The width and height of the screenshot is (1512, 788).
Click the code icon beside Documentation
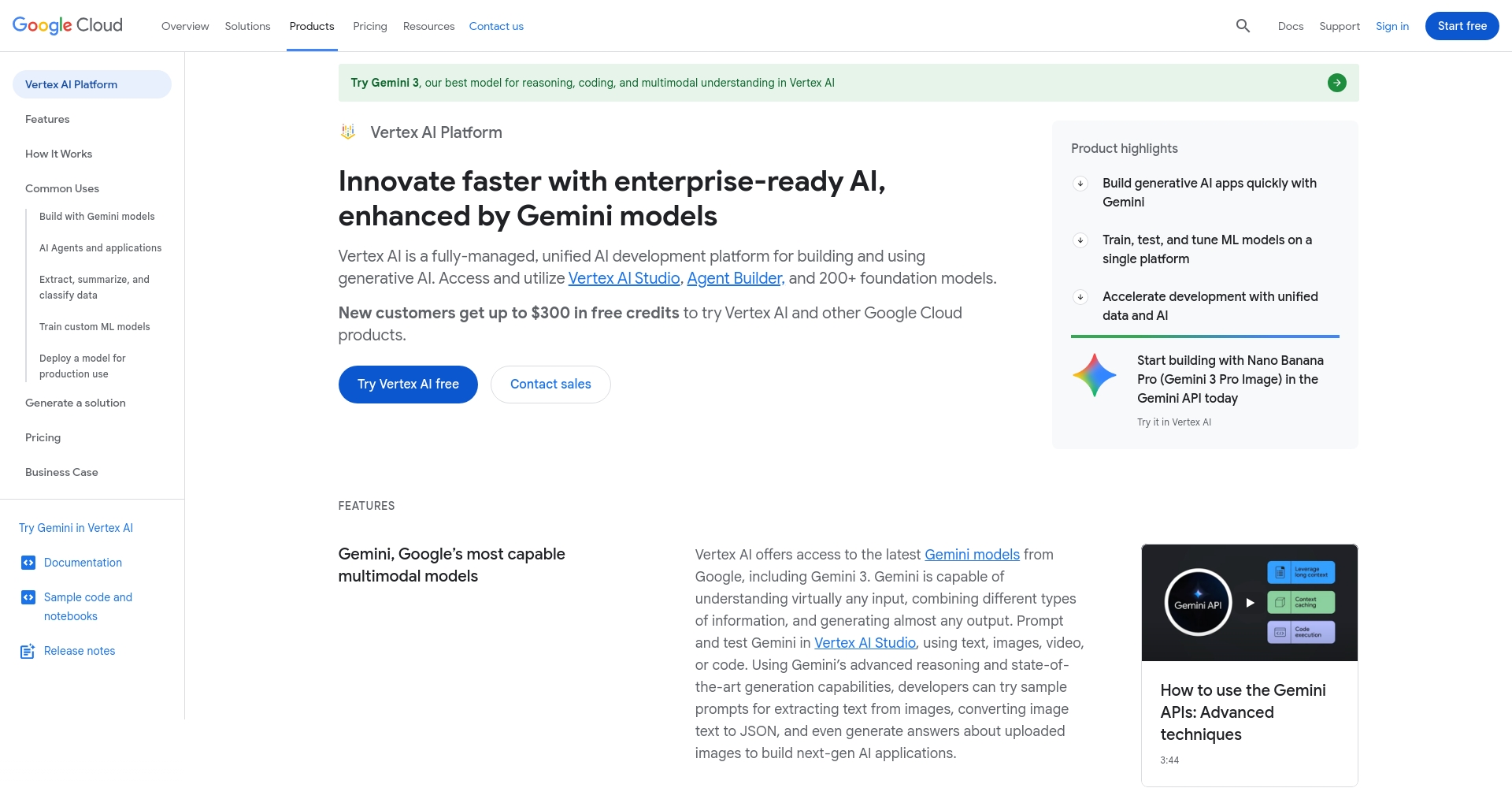28,562
